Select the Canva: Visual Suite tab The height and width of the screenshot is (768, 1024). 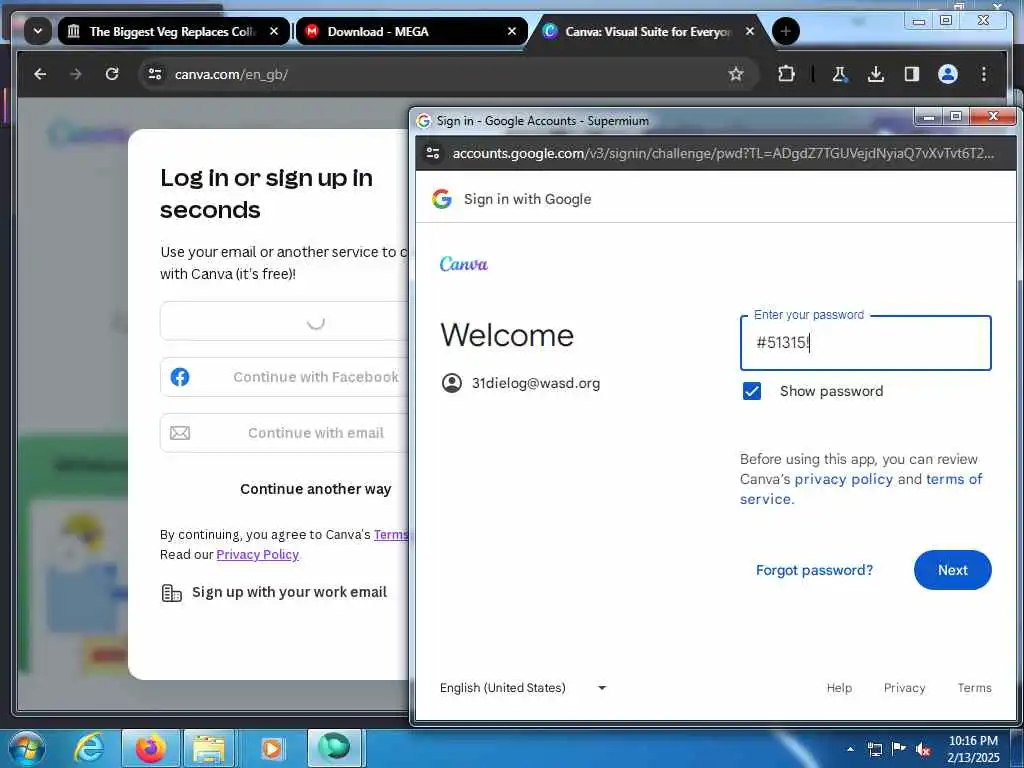pyautogui.click(x=648, y=31)
